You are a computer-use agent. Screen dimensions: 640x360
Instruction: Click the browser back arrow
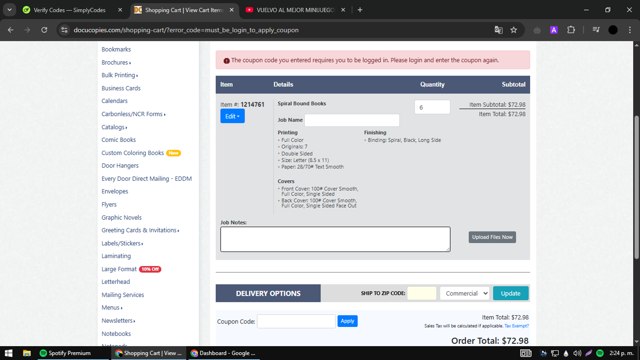pyautogui.click(x=11, y=30)
